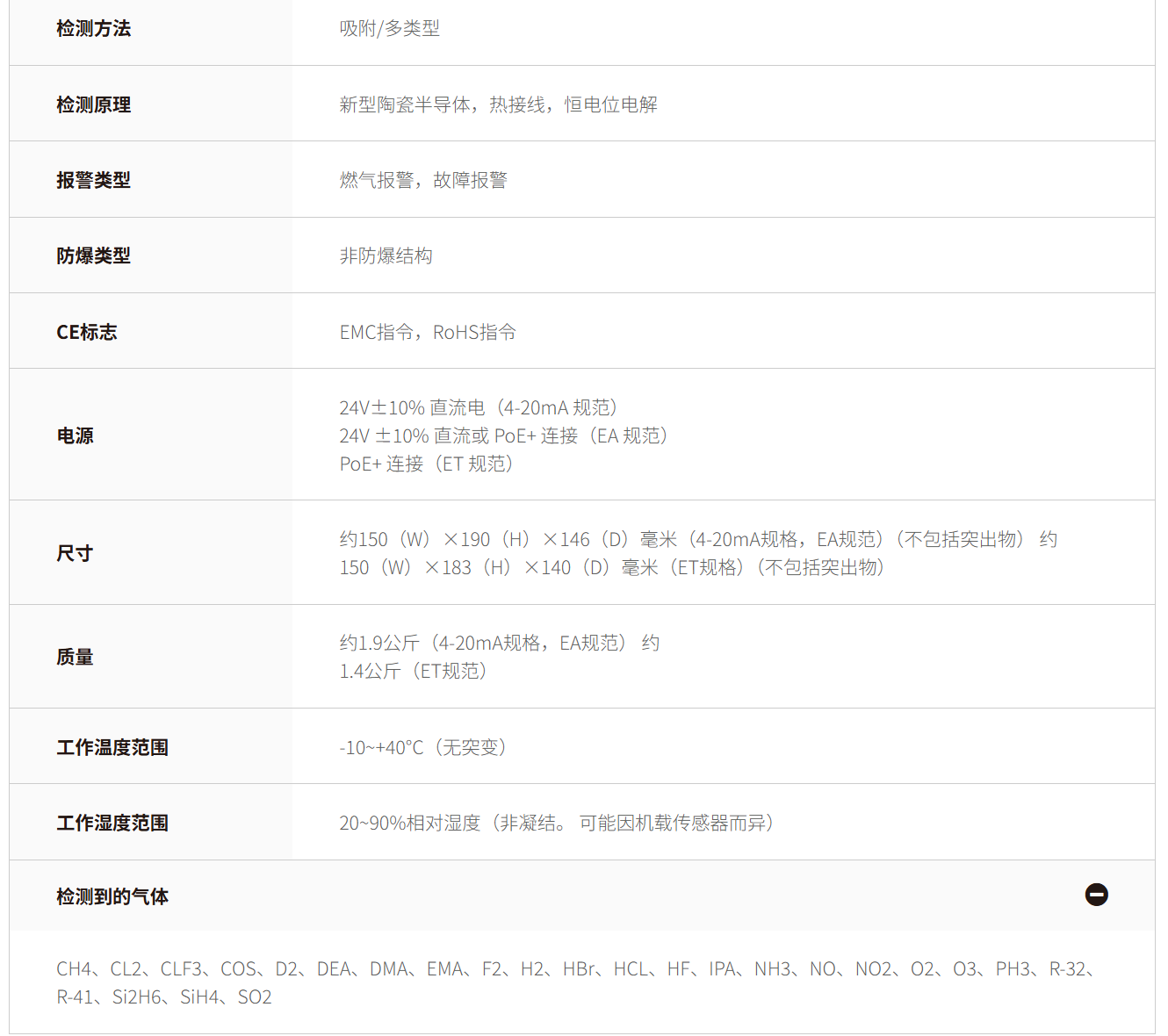The image size is (1168, 1036).
Task: Click the gas list line starting with CH4
Action: coord(576,968)
